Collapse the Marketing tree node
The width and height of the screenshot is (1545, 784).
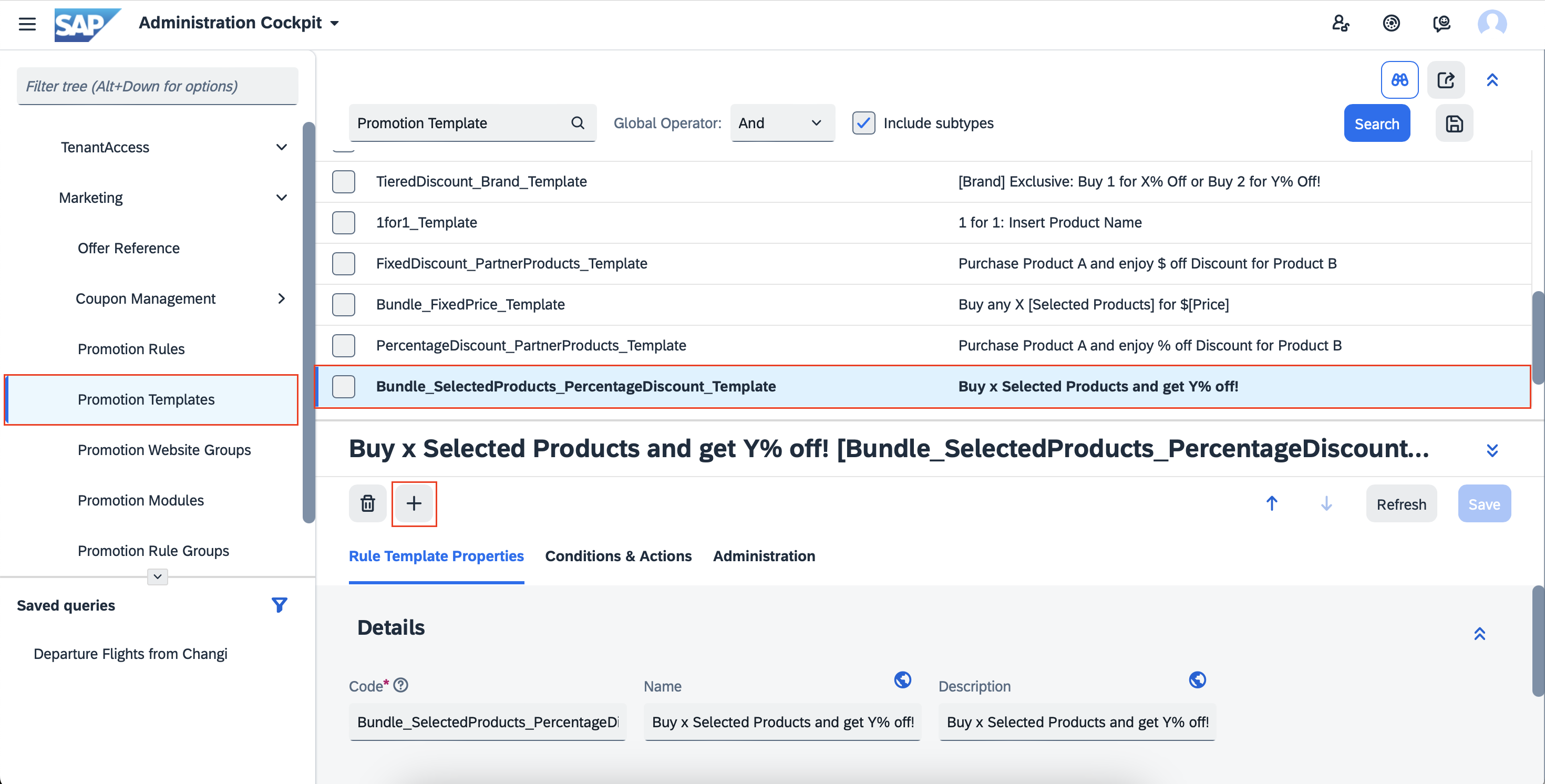281,198
